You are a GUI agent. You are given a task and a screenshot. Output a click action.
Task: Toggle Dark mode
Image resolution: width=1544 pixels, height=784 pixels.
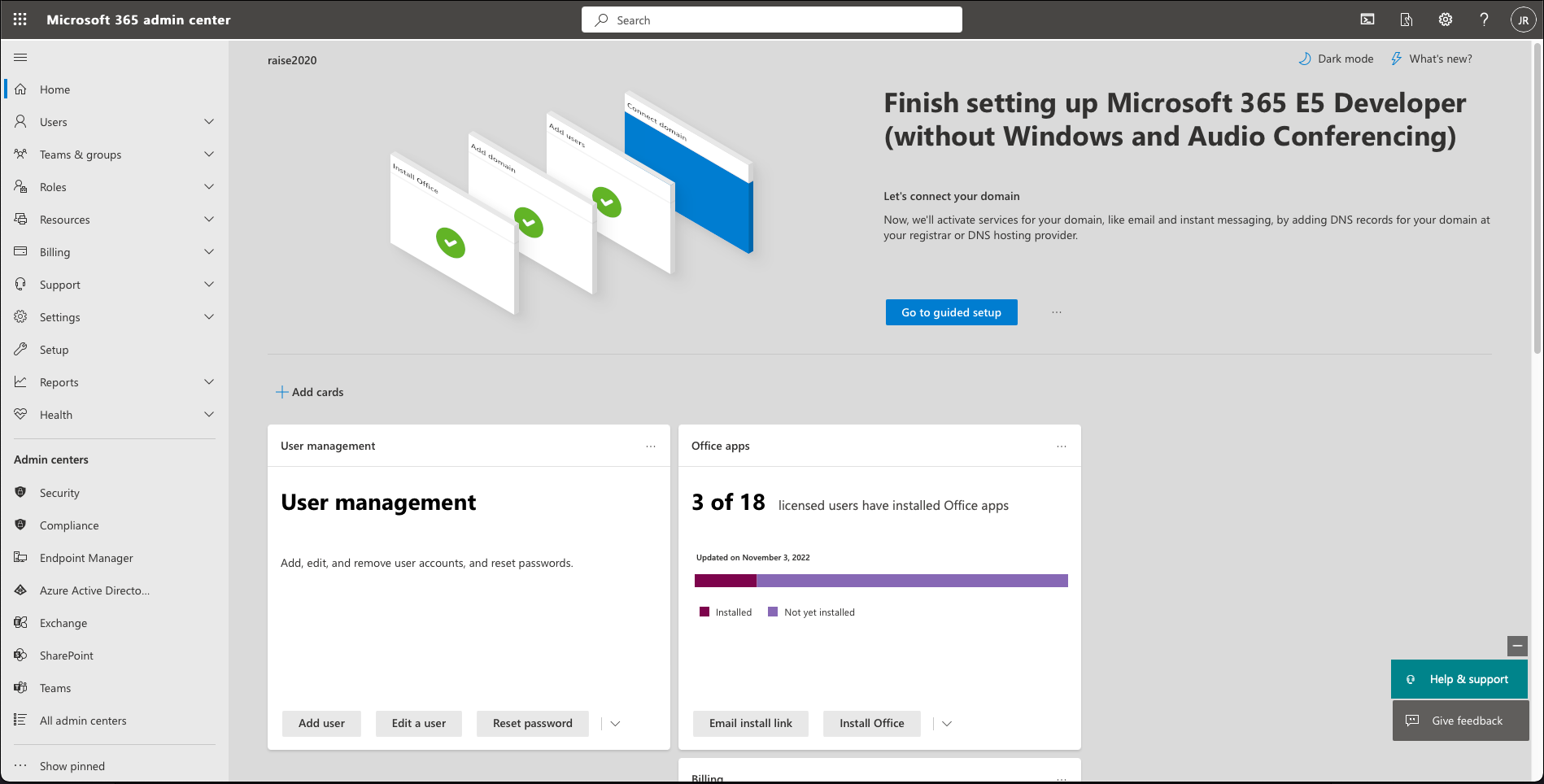[1336, 59]
